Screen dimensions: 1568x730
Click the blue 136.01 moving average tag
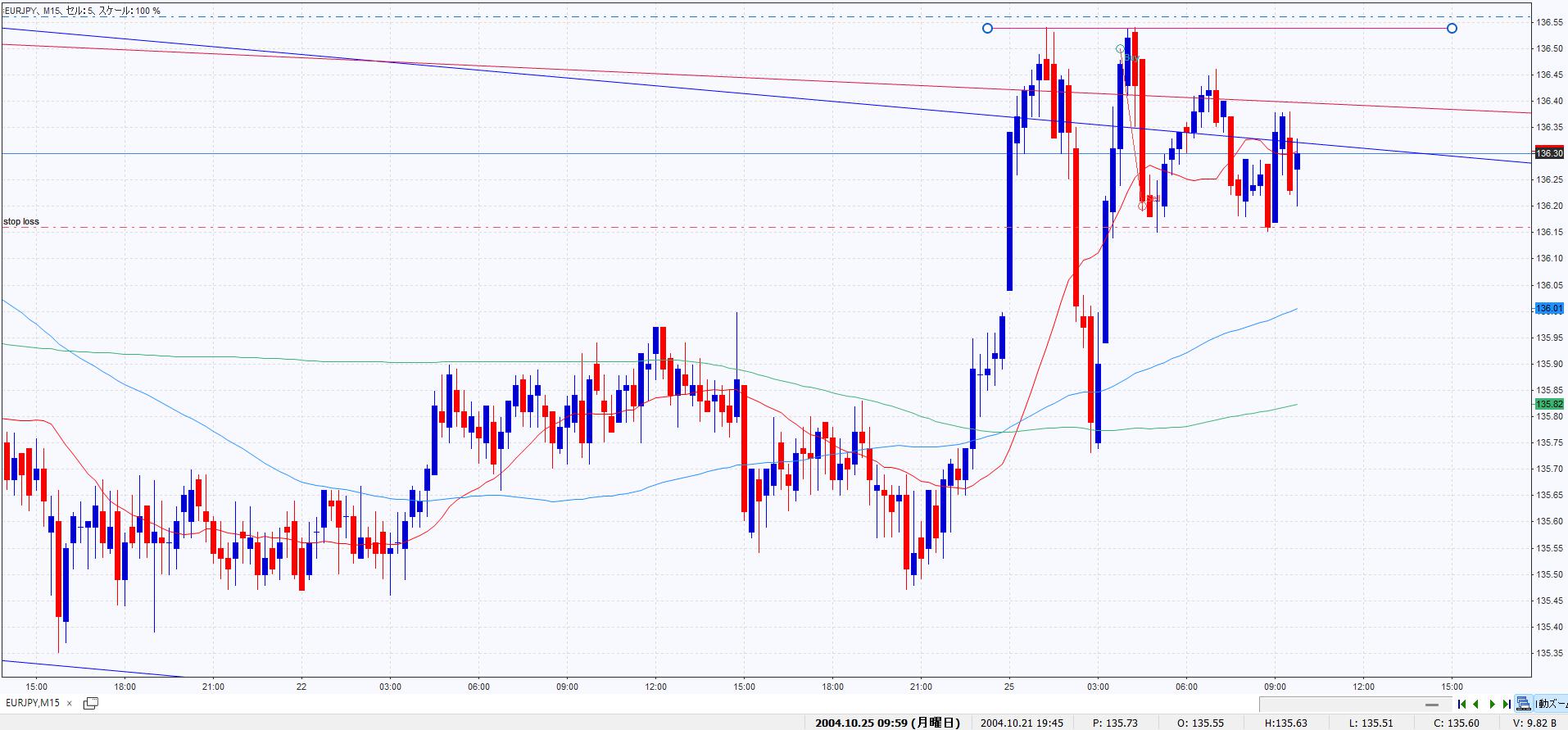pos(1548,309)
